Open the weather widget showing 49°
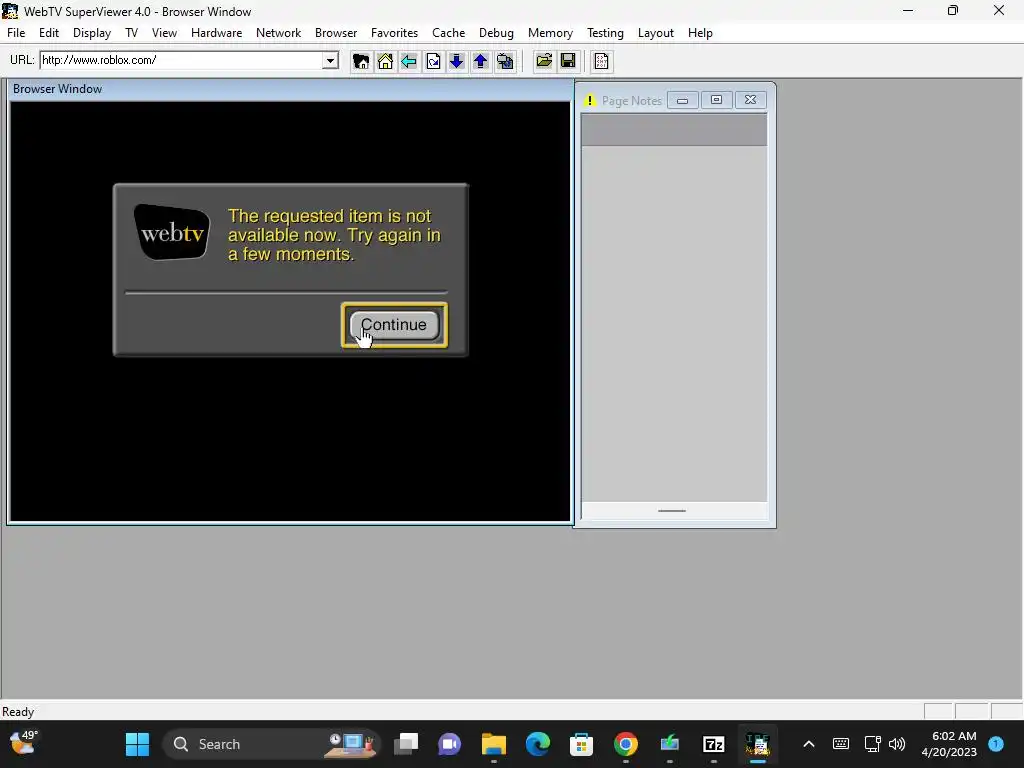1024x768 pixels. point(24,743)
